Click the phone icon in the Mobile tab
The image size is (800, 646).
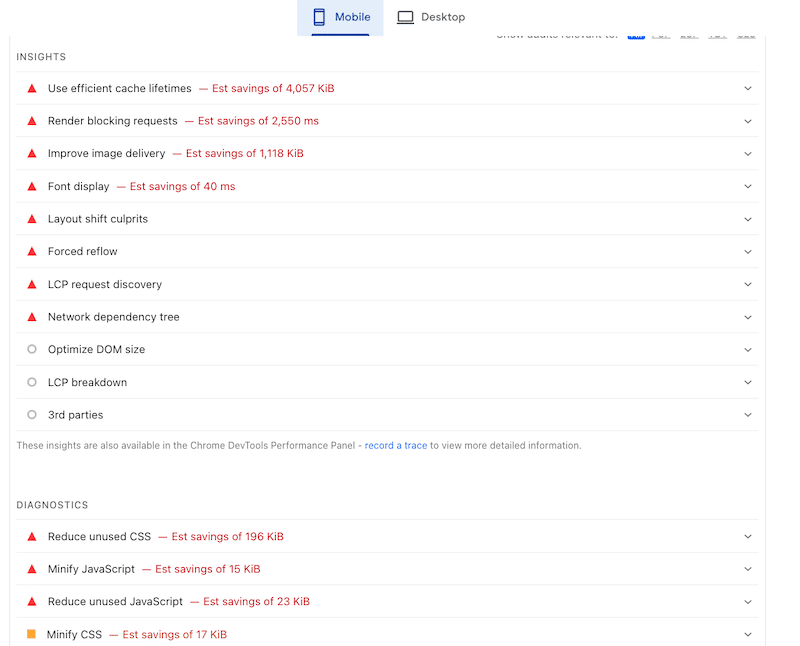319,17
